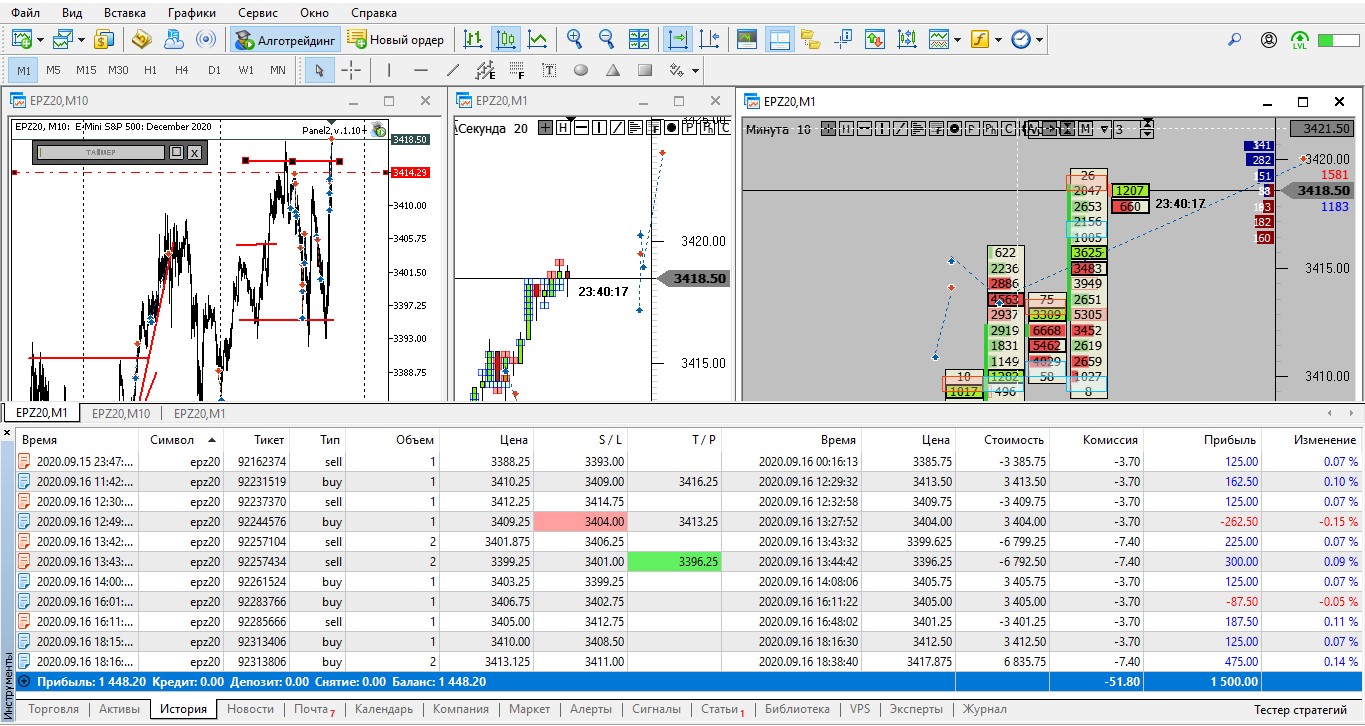Select the horizontal line drawing tool

click(x=421, y=70)
